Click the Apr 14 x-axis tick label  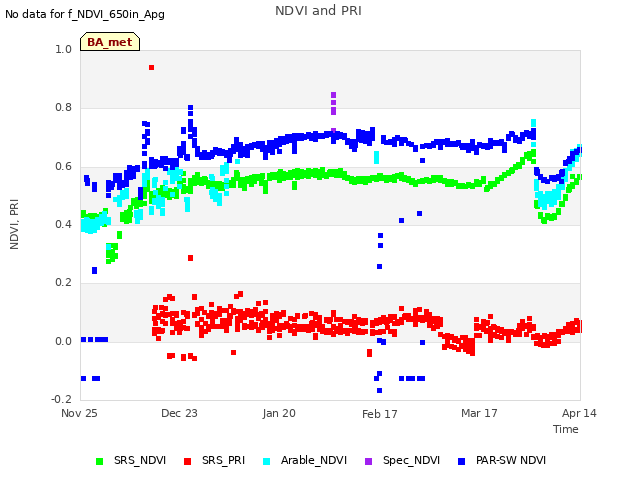click(579, 413)
